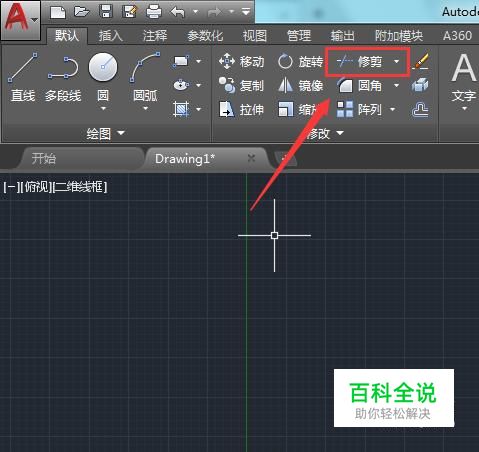Open the 参数化 ribbon tab
The image size is (479, 452).
pyautogui.click(x=205, y=35)
